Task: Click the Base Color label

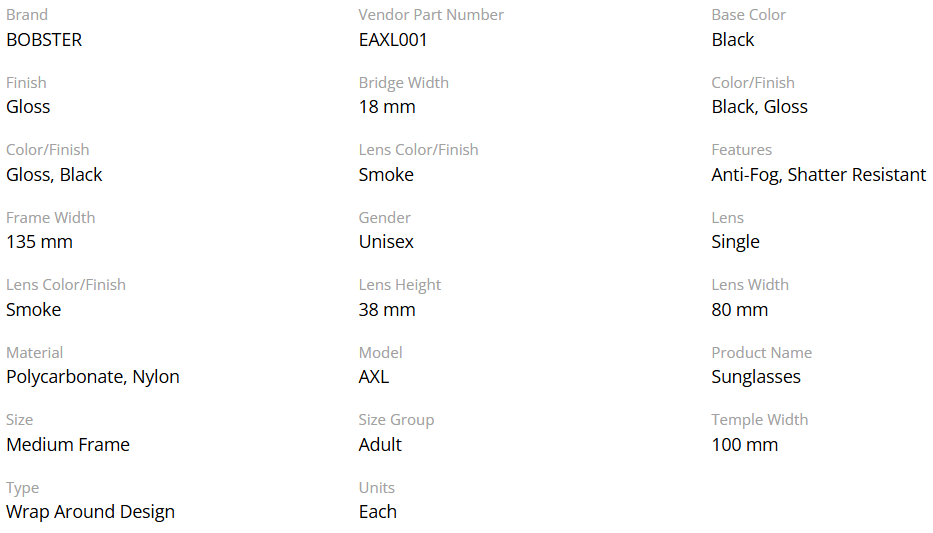Action: point(748,15)
